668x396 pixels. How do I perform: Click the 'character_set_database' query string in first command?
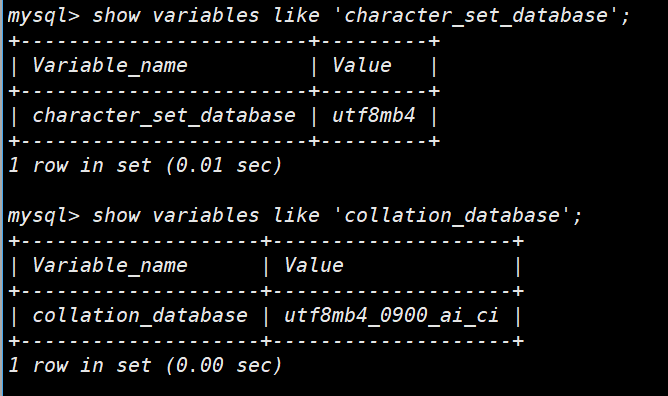point(476,16)
